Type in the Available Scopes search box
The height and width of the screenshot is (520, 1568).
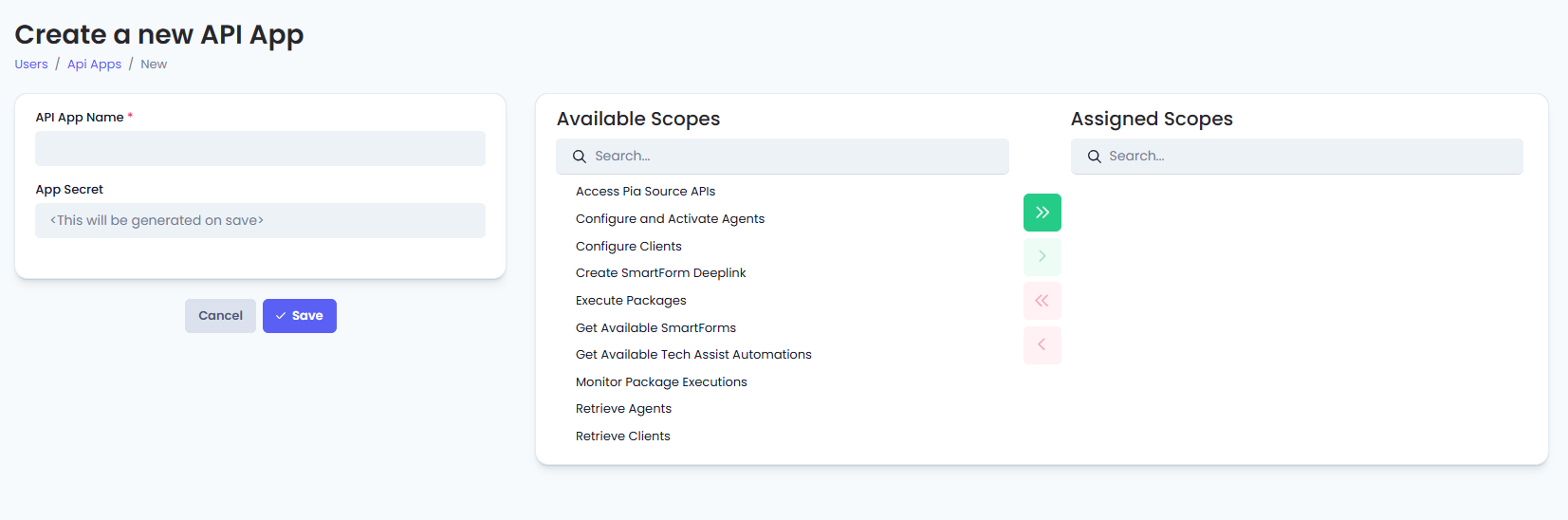797,157
